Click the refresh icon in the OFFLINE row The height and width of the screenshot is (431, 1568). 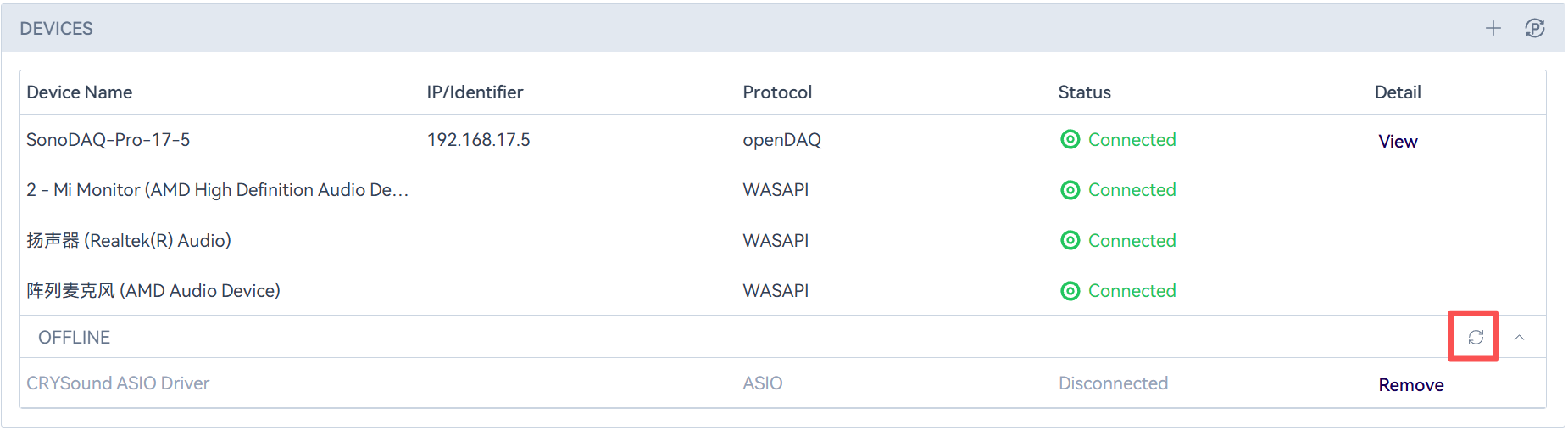tap(1476, 337)
